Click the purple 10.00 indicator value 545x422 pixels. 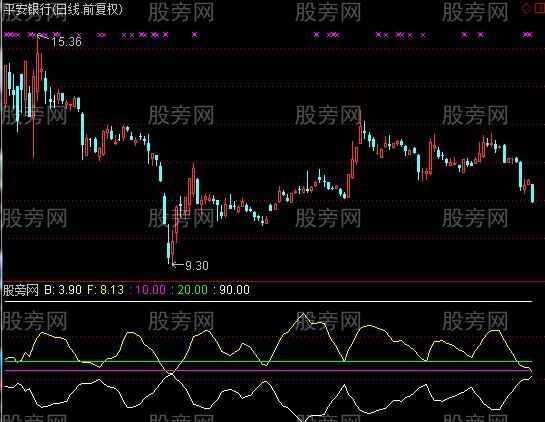tap(150, 290)
